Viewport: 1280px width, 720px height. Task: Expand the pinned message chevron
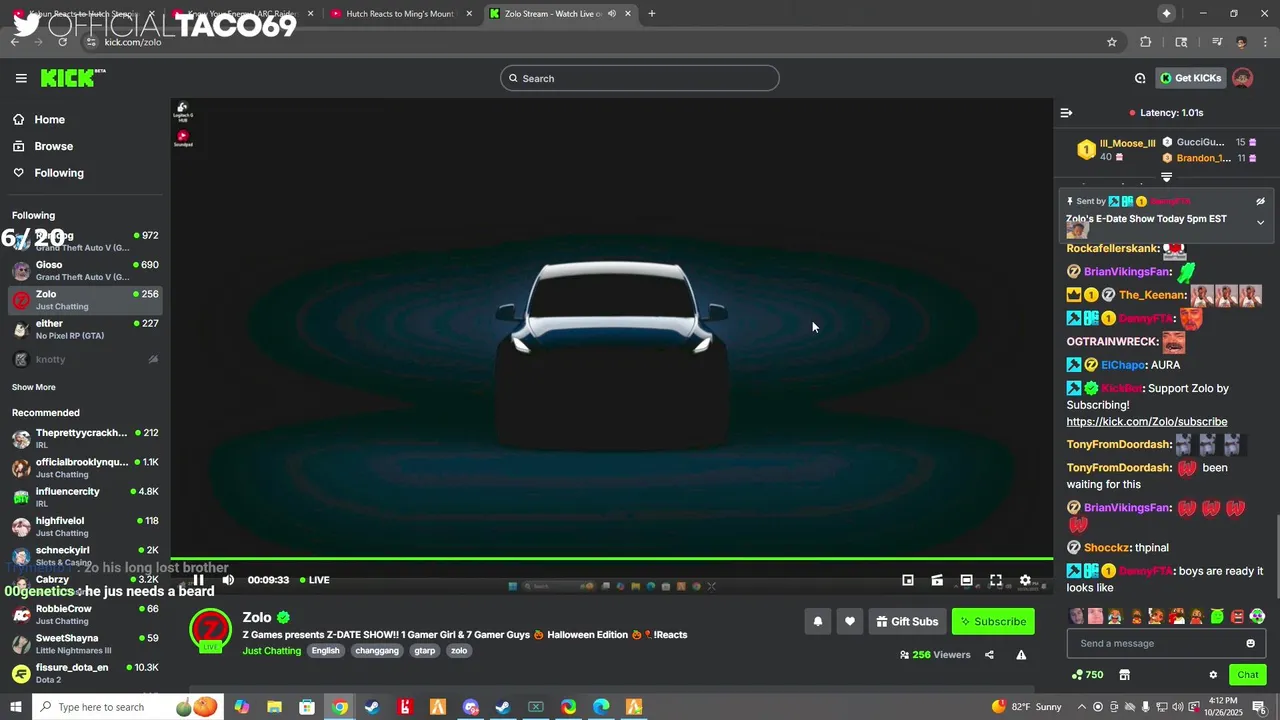tap(1260, 222)
